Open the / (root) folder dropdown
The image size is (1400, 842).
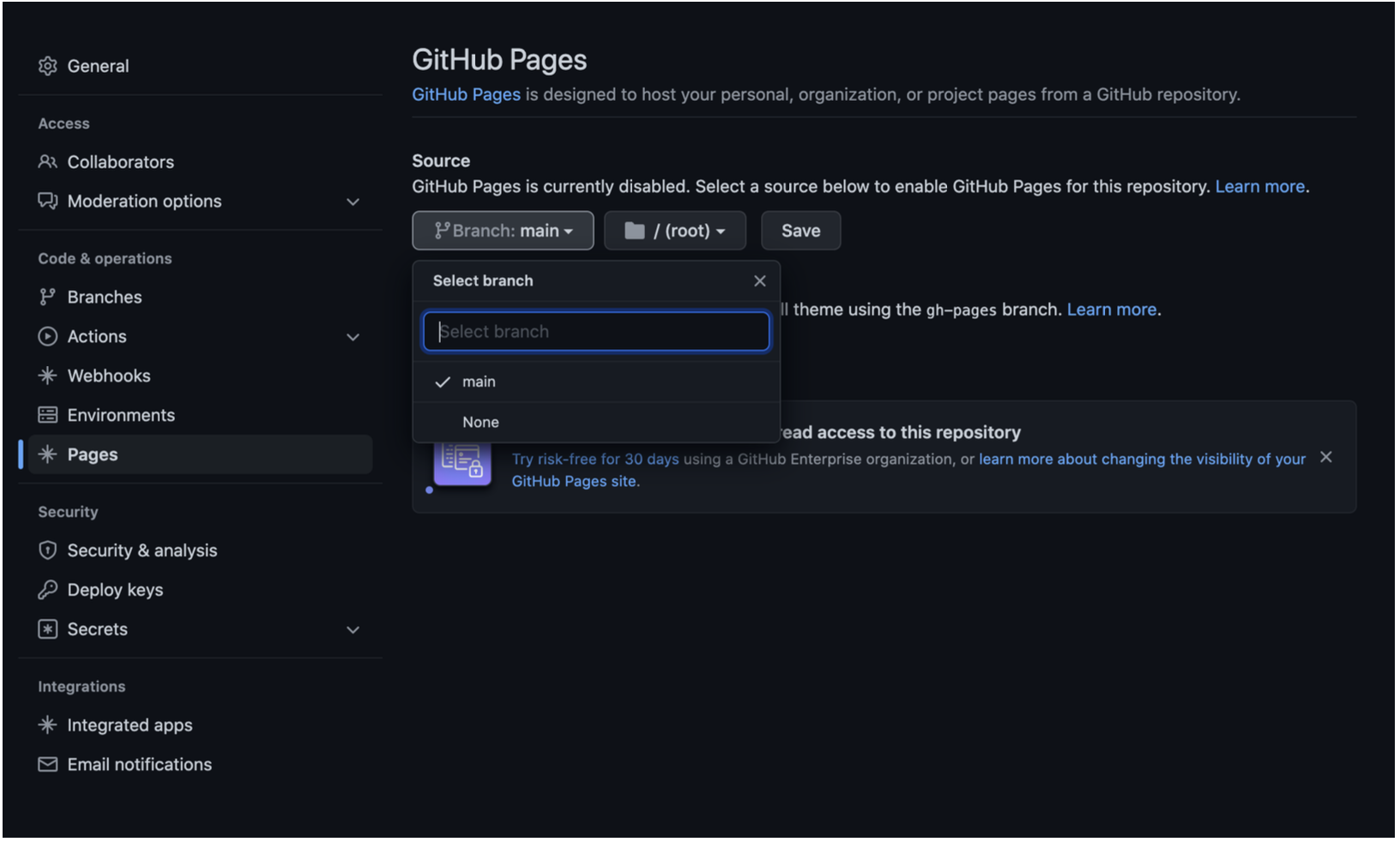coord(675,232)
